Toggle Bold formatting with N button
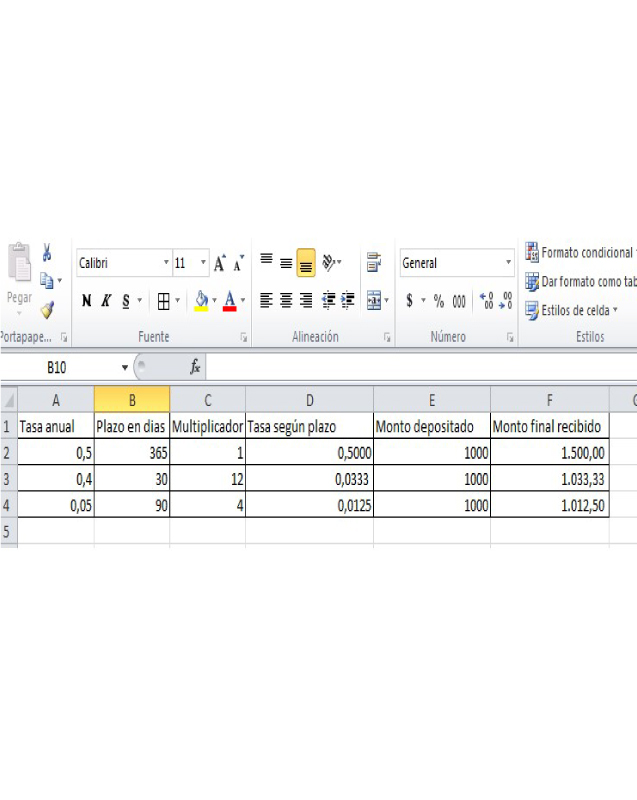 pyautogui.click(x=87, y=301)
